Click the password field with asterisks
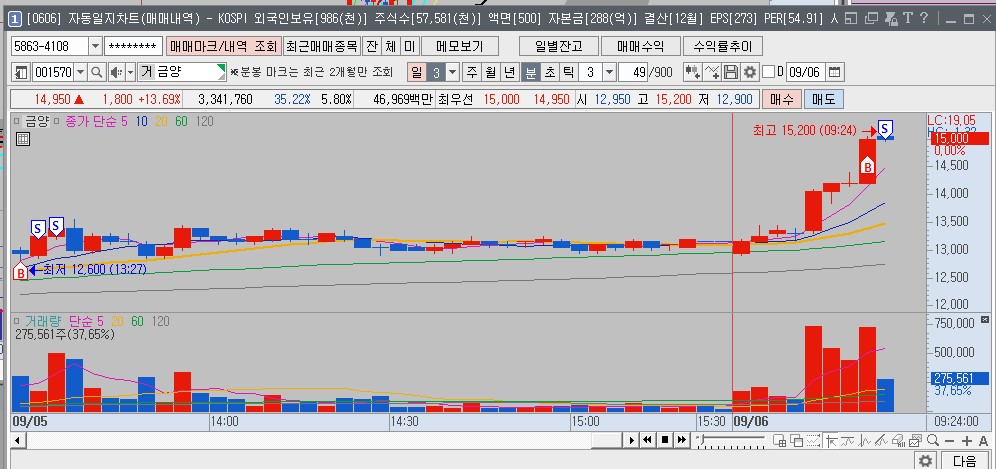Screen dimensions: 996x469 tap(133, 46)
